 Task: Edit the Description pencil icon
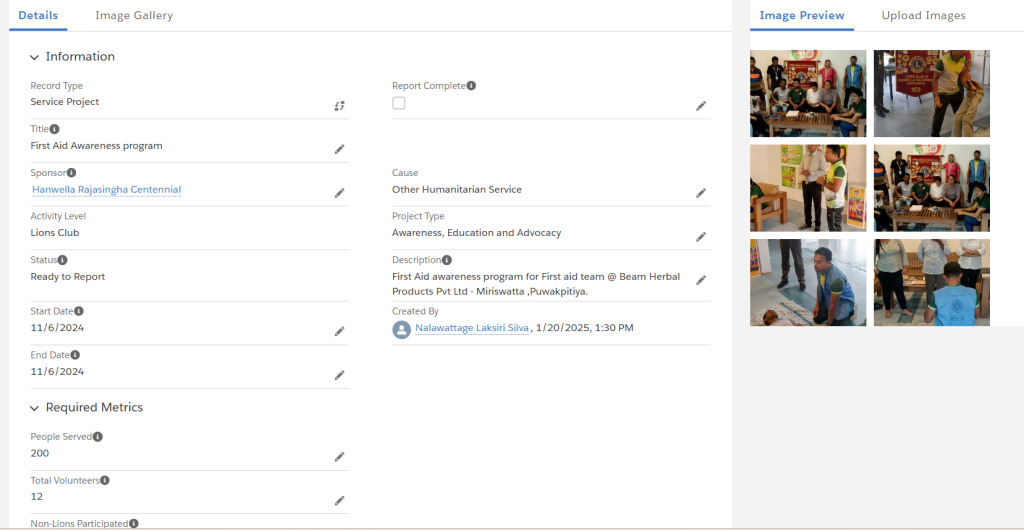(x=701, y=280)
